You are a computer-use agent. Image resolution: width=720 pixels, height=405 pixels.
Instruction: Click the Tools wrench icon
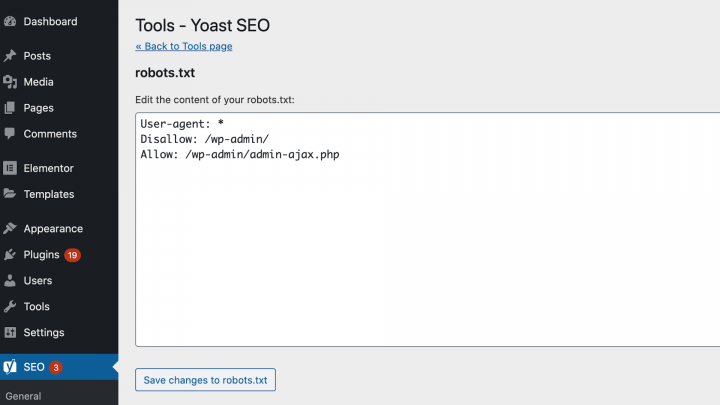pyautogui.click(x=10, y=307)
